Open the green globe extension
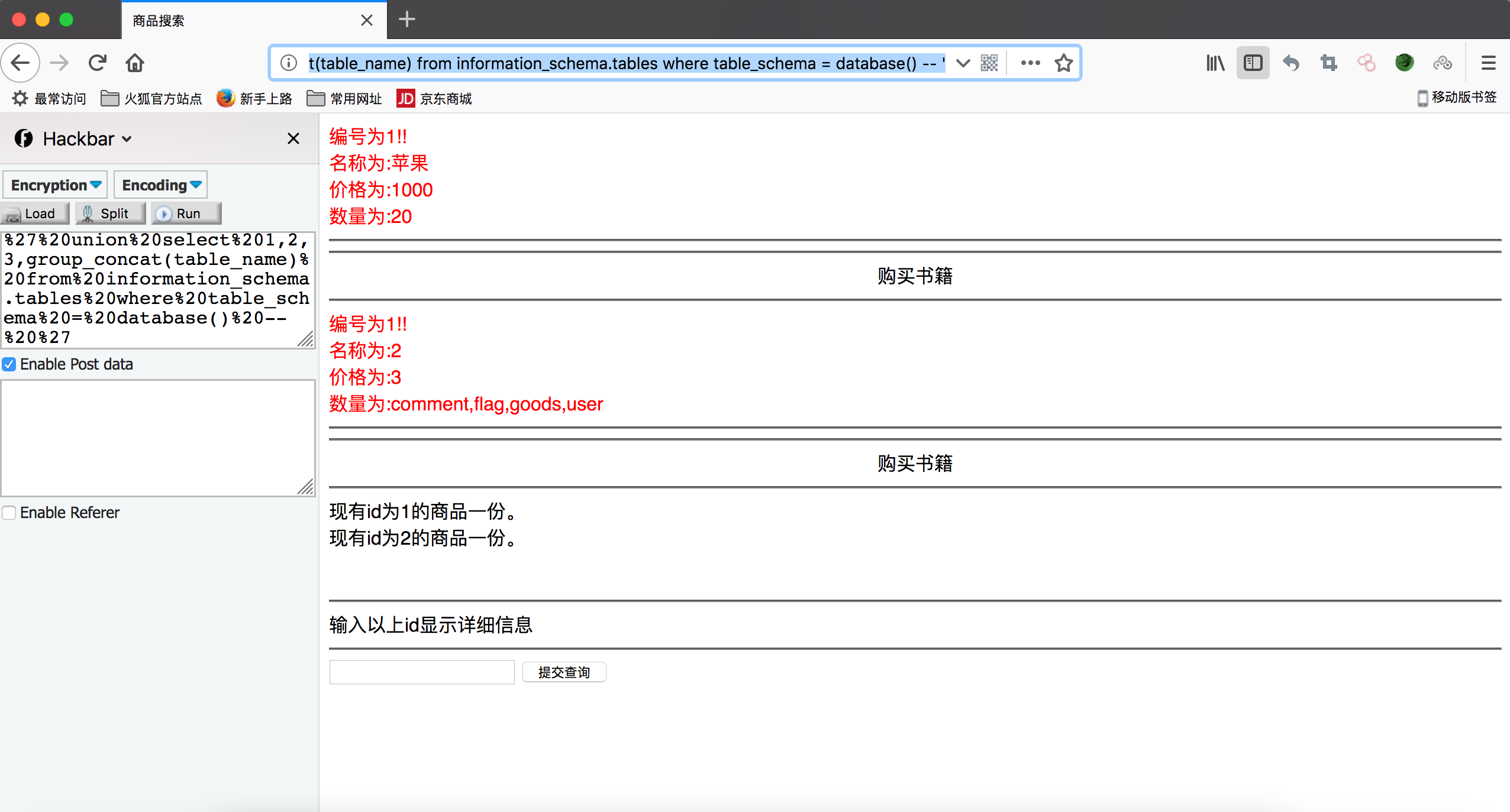Image resolution: width=1510 pixels, height=812 pixels. coord(1405,63)
